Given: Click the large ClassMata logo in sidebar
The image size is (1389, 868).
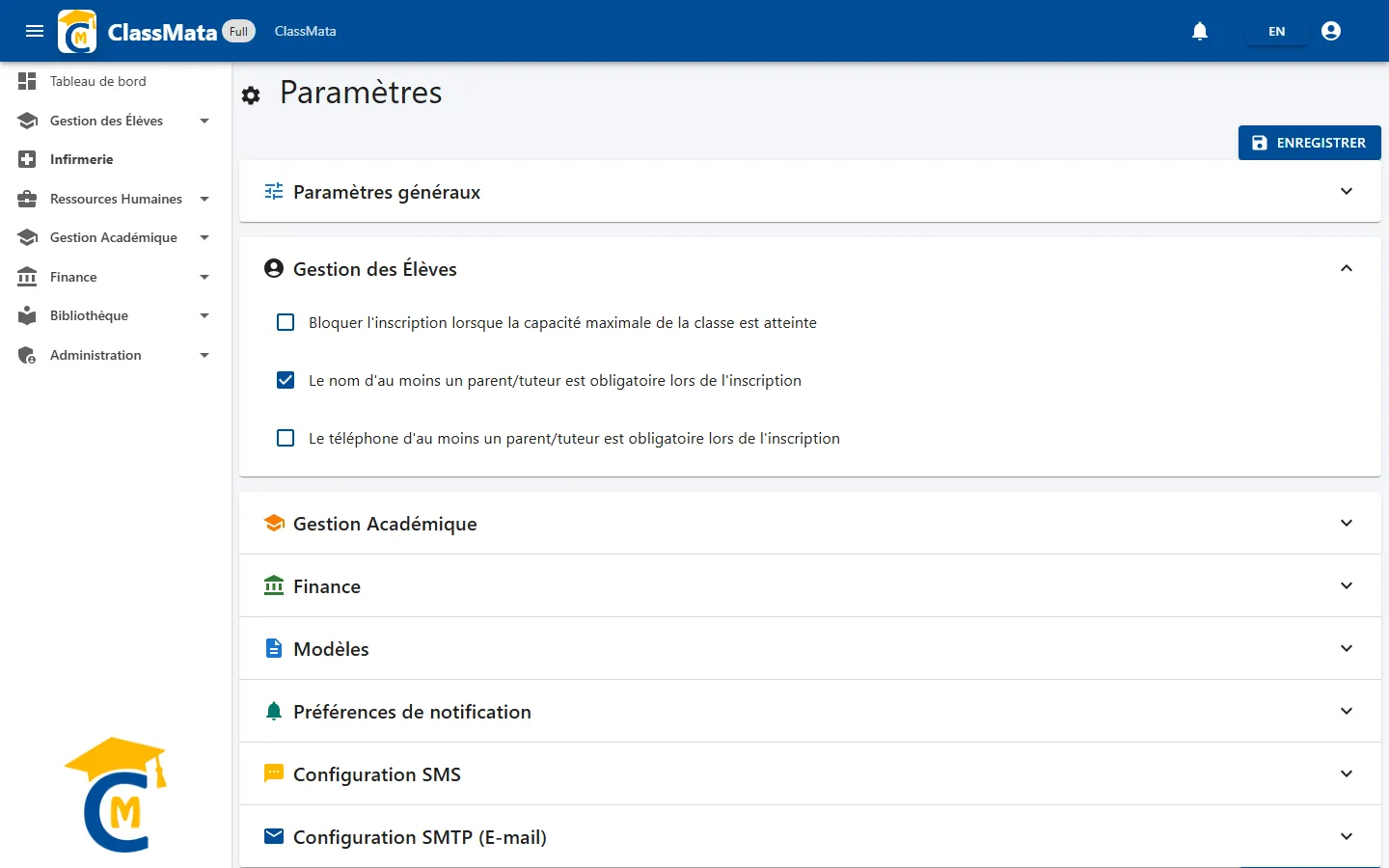Looking at the screenshot, I should pyautogui.click(x=116, y=795).
